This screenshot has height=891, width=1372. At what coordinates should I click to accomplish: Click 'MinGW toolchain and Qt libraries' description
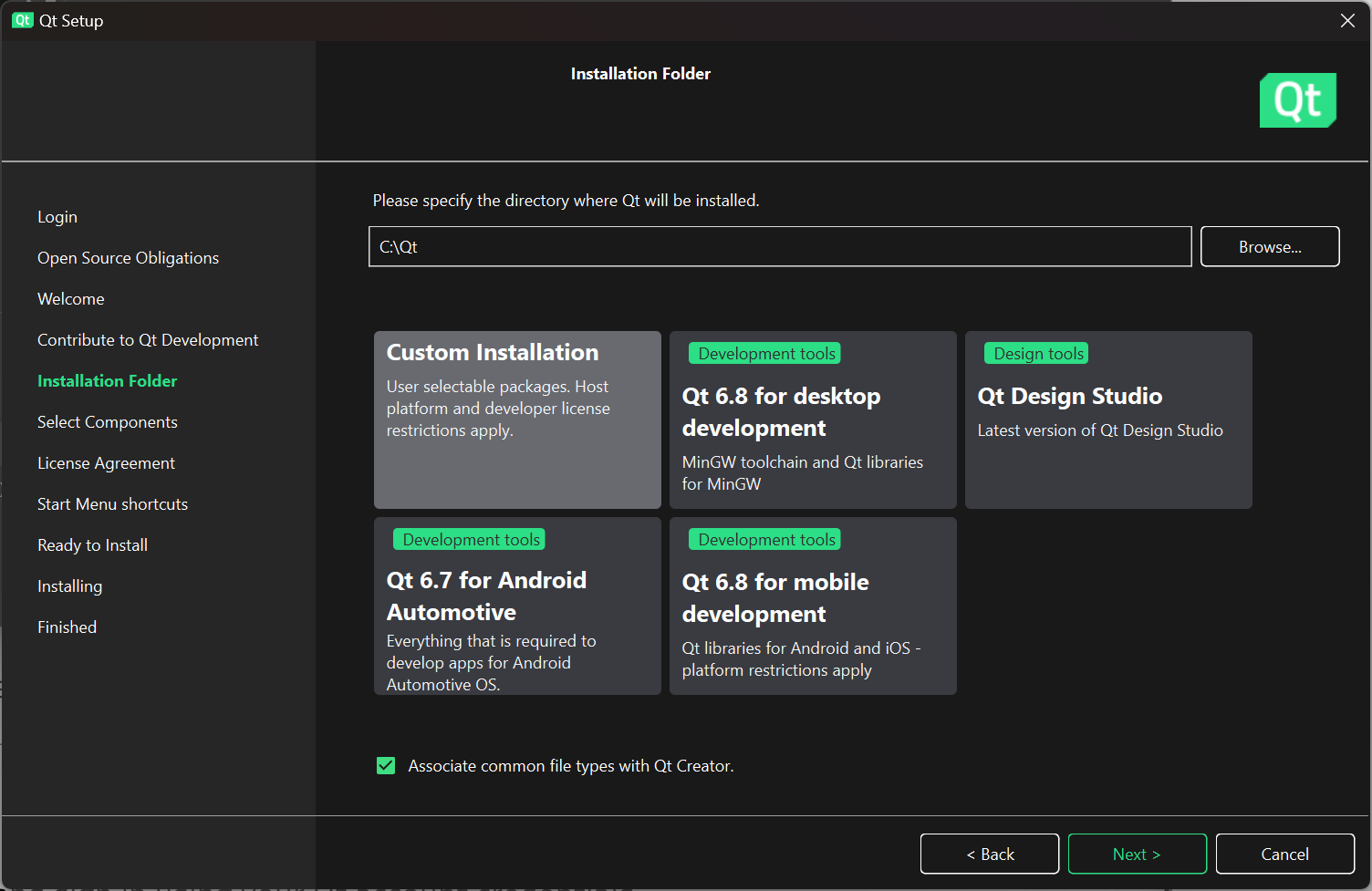[x=803, y=473]
